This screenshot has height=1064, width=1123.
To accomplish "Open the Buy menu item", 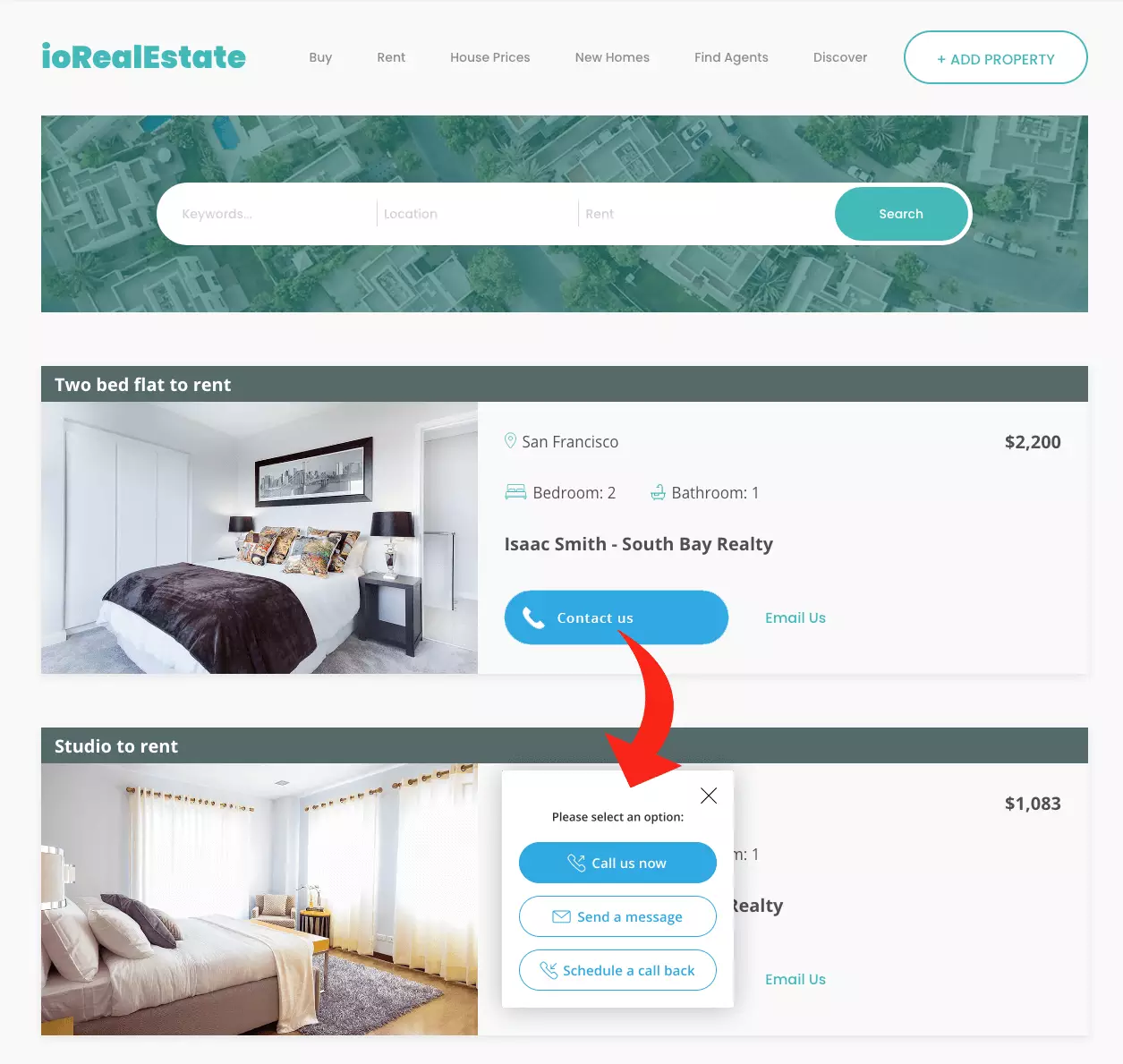I will 320,57.
